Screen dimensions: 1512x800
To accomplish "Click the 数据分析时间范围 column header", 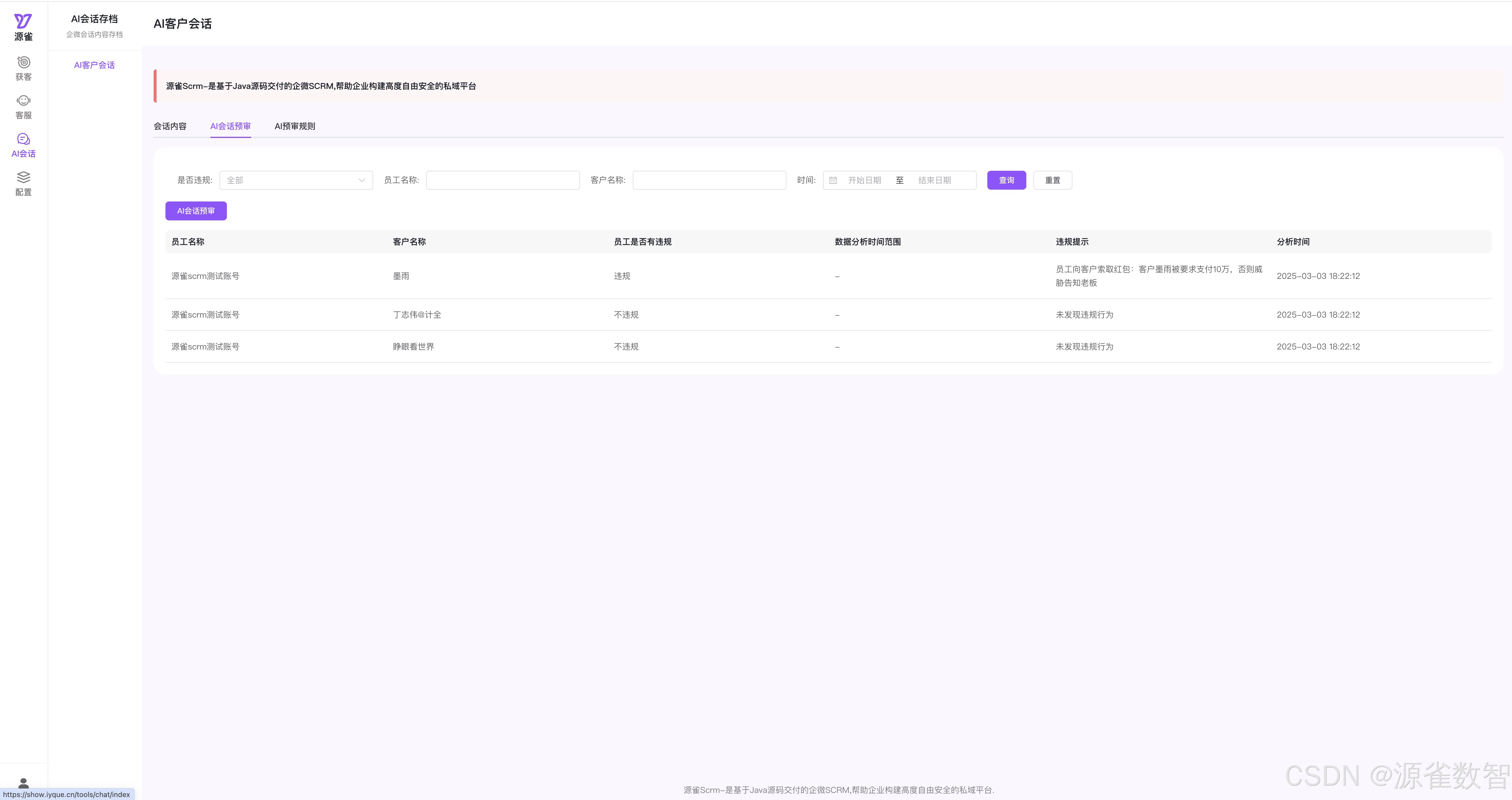I will tap(867, 242).
